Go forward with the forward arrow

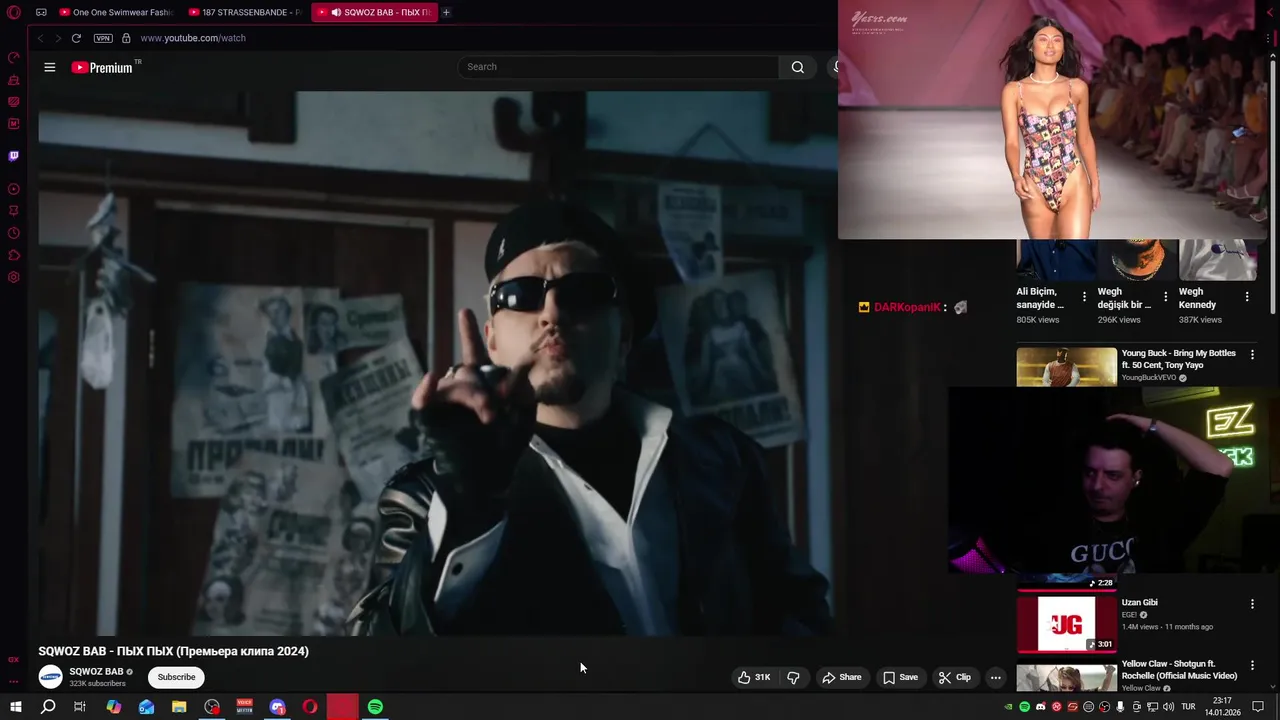click(x=58, y=38)
